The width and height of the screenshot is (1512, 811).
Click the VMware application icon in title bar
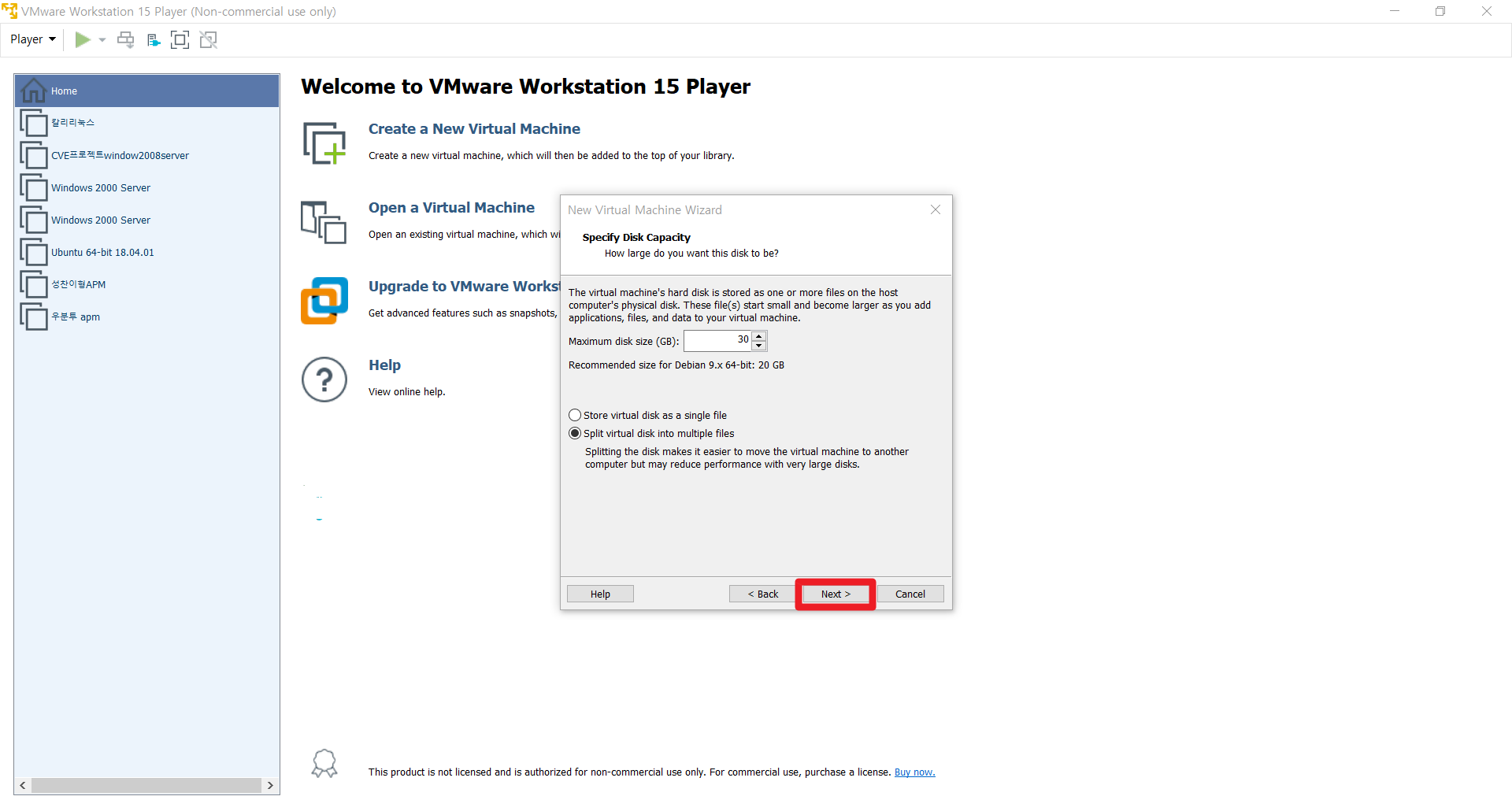click(x=9, y=11)
